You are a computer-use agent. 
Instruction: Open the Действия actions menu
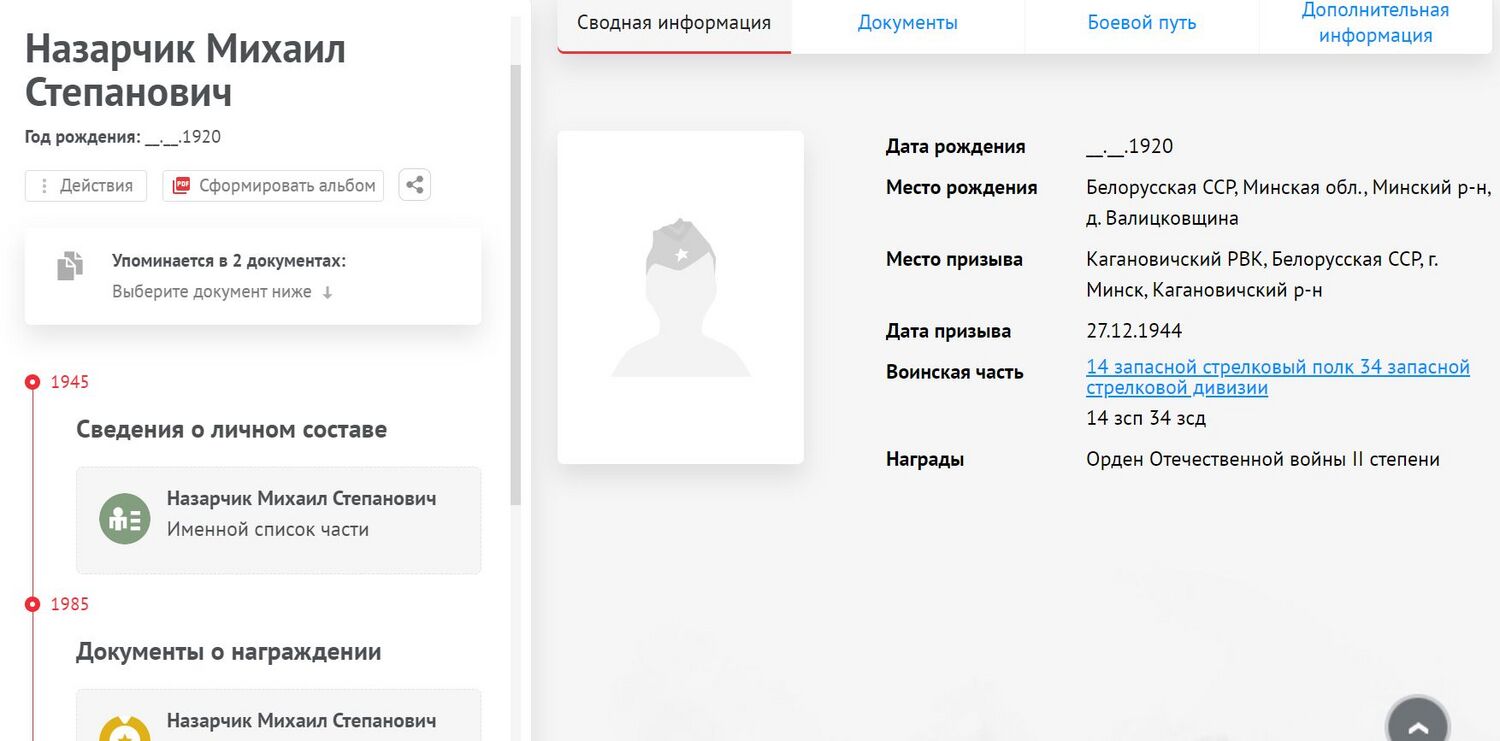click(86, 186)
